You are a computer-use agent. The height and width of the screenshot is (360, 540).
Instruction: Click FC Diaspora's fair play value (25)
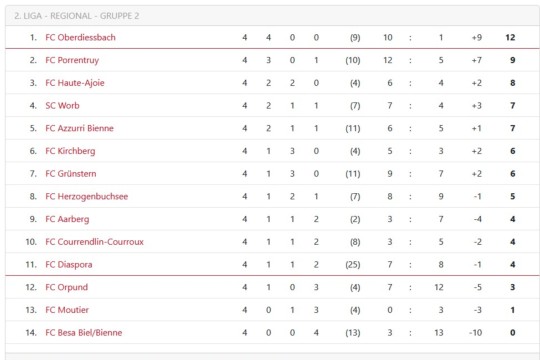click(353, 265)
